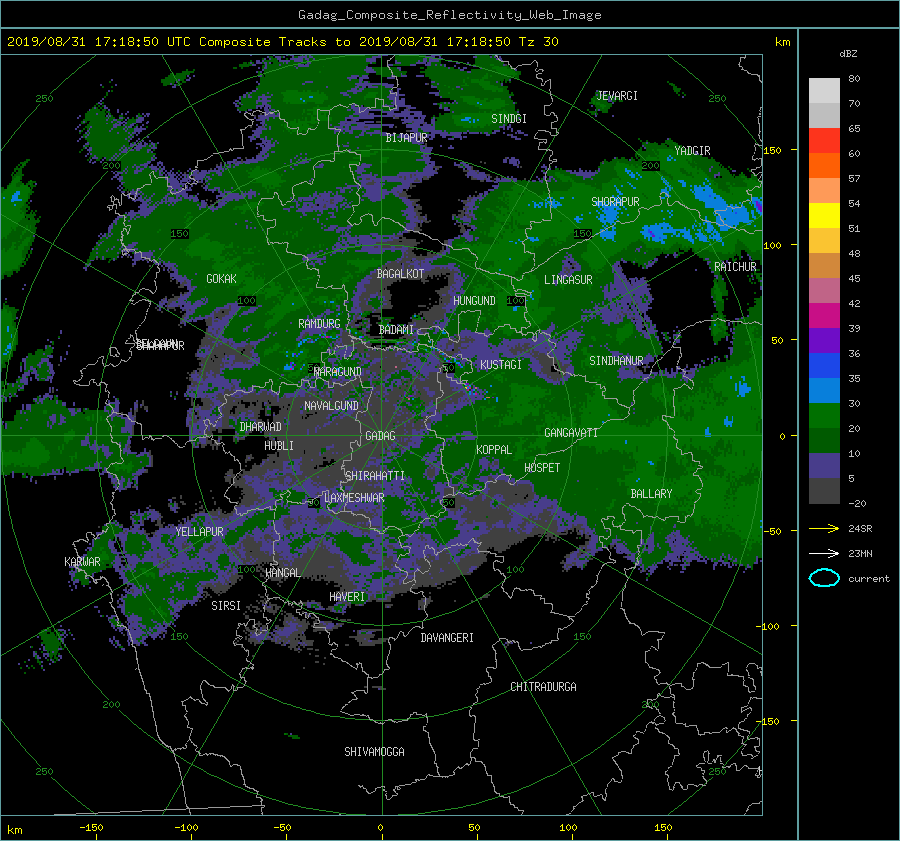900x841 pixels.
Task: Click the BADAMI city label
Action: tap(396, 330)
